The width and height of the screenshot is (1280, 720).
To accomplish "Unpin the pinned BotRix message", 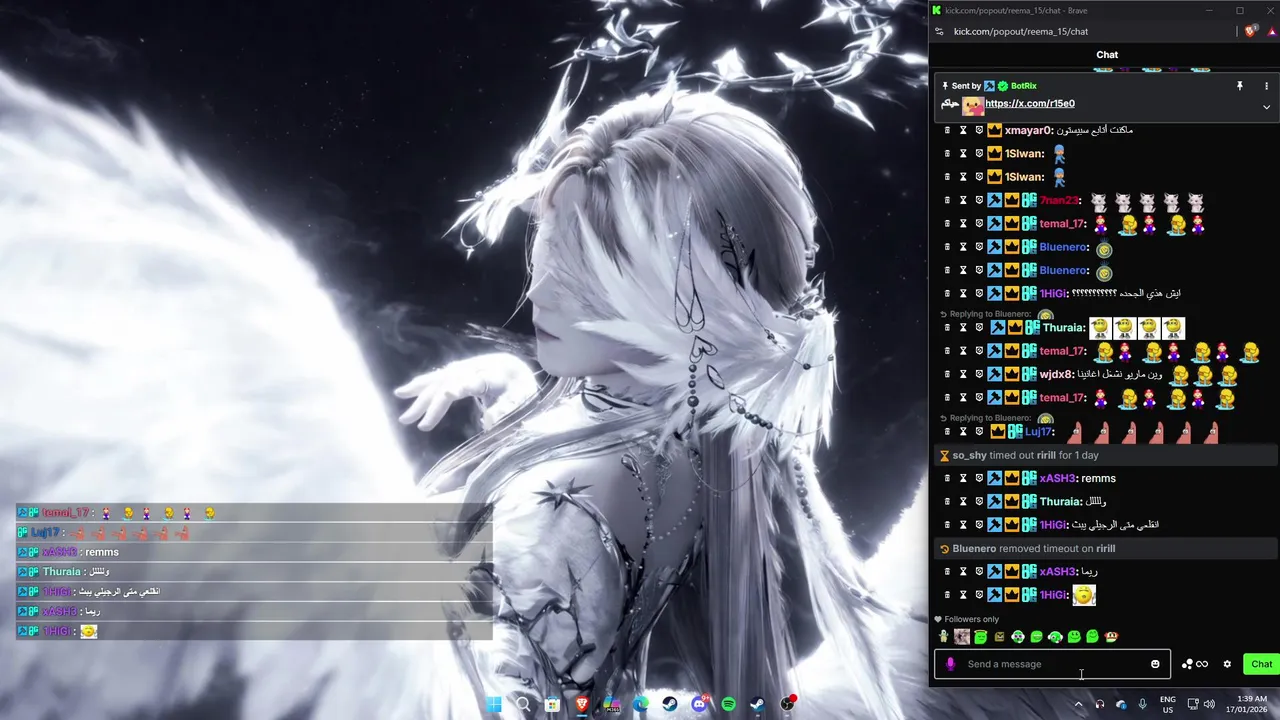I will click(x=1239, y=86).
